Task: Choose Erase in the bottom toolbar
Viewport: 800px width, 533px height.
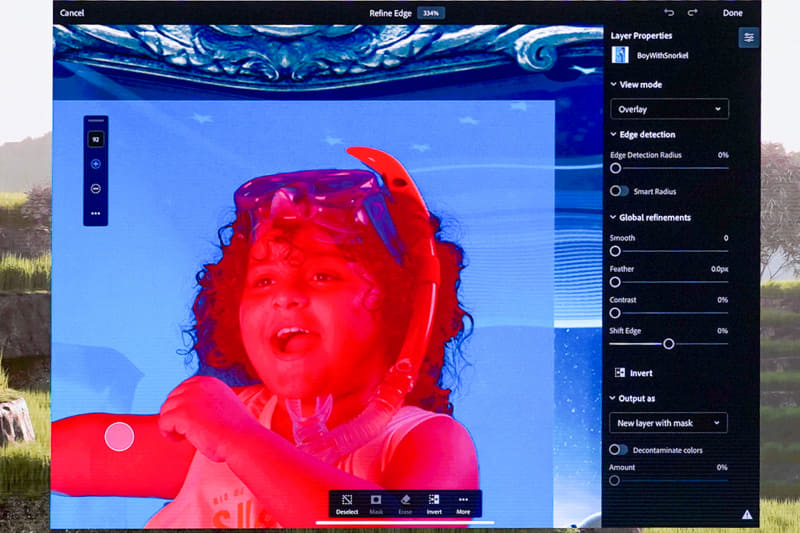Action: point(405,503)
